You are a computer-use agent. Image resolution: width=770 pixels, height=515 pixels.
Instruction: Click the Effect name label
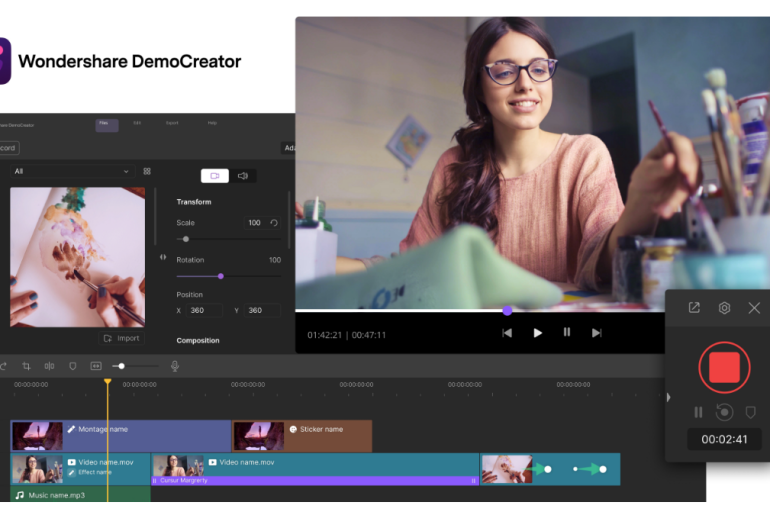coord(95,472)
